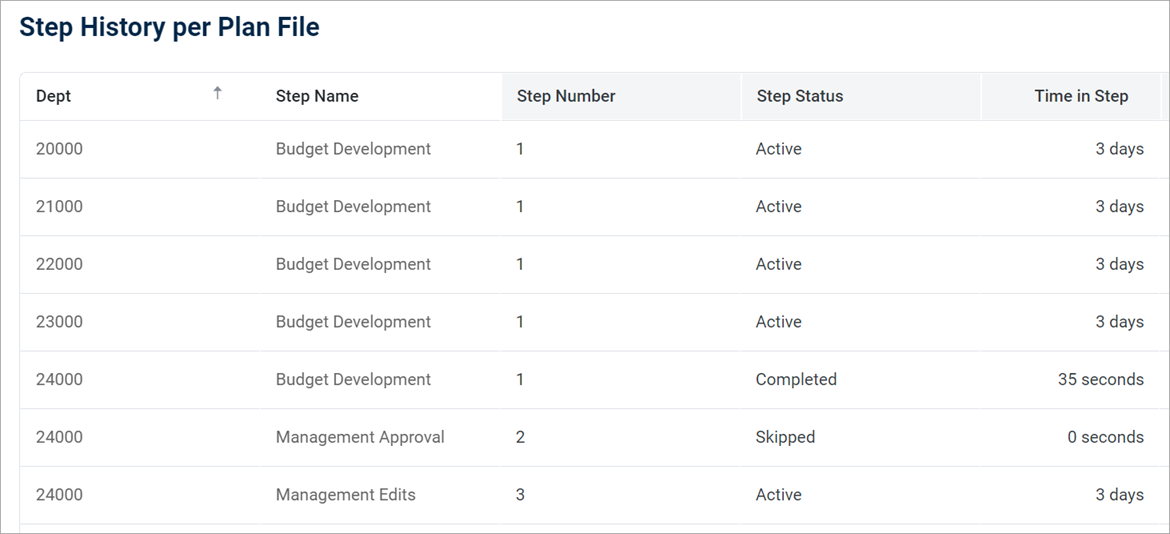Select the Dept 23000 cell
This screenshot has width=1170, height=534.
point(60,322)
